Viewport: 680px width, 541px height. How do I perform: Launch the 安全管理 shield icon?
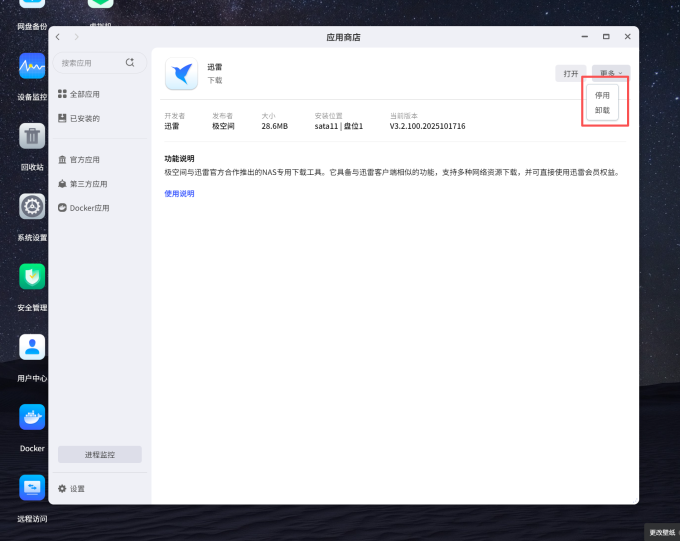click(32, 277)
